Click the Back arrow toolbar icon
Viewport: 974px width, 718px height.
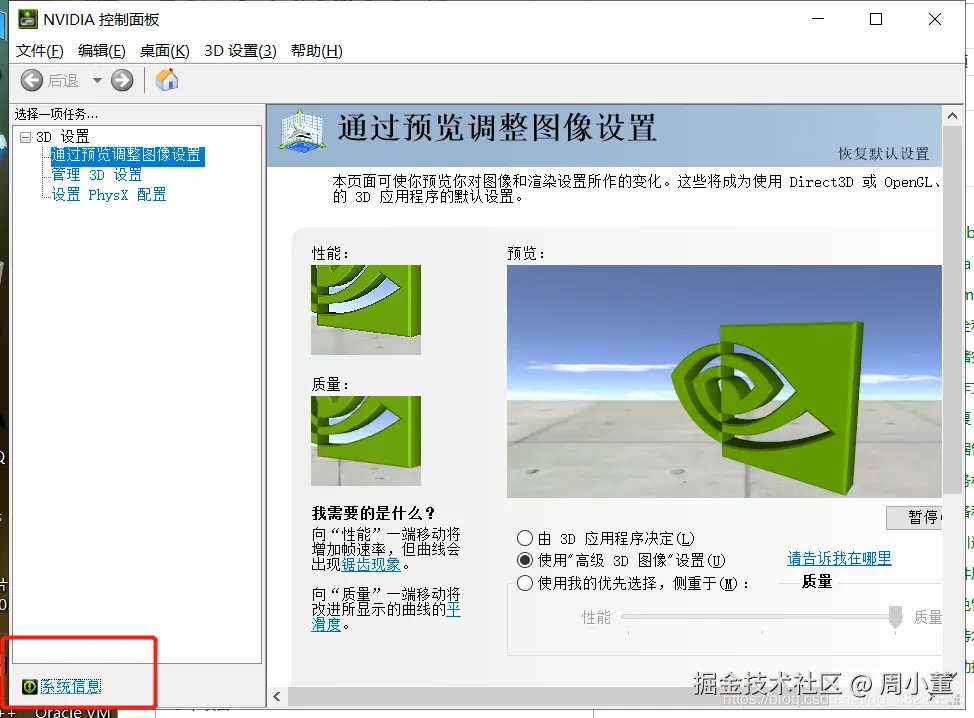[32, 80]
